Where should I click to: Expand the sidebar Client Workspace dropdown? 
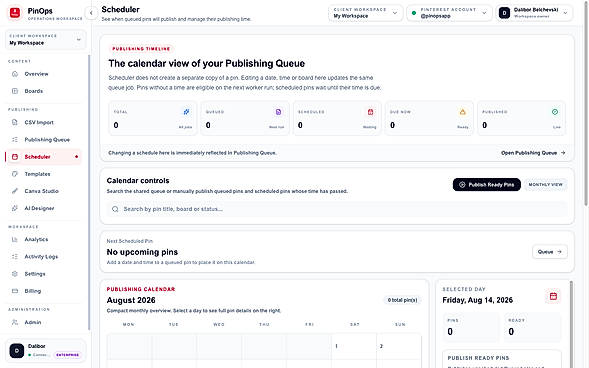(45, 39)
